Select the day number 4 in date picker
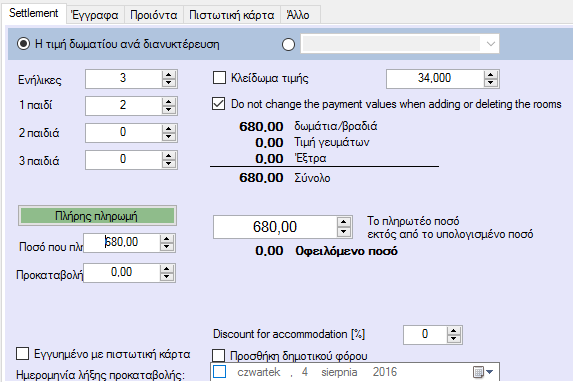This screenshot has width=573, height=382. click(x=305, y=372)
